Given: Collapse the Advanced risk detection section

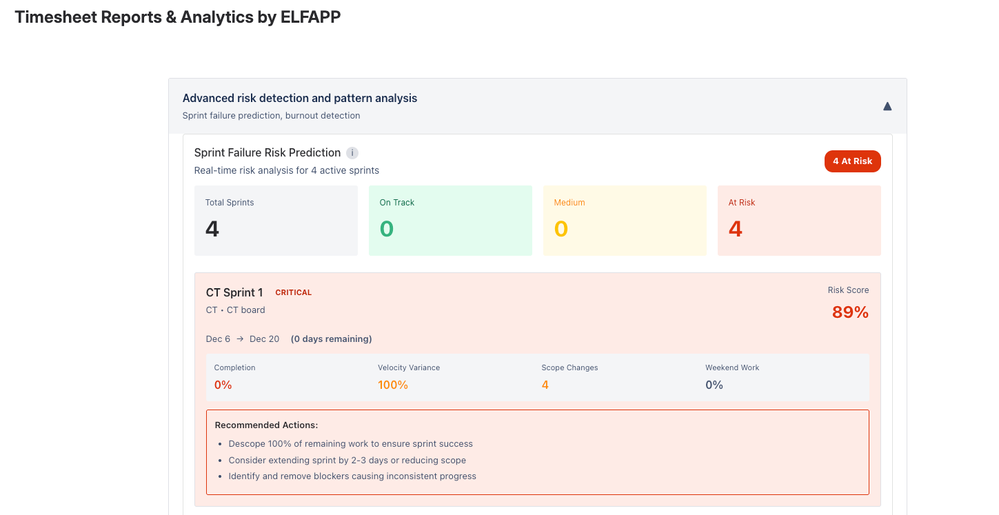Looking at the screenshot, I should (x=886, y=106).
